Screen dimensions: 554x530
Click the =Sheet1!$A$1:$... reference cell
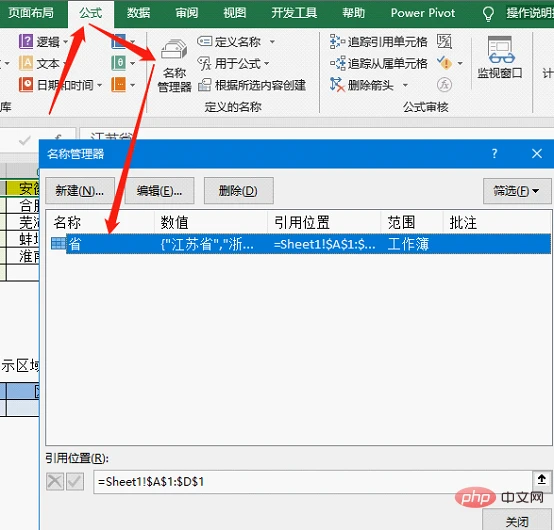[324, 244]
